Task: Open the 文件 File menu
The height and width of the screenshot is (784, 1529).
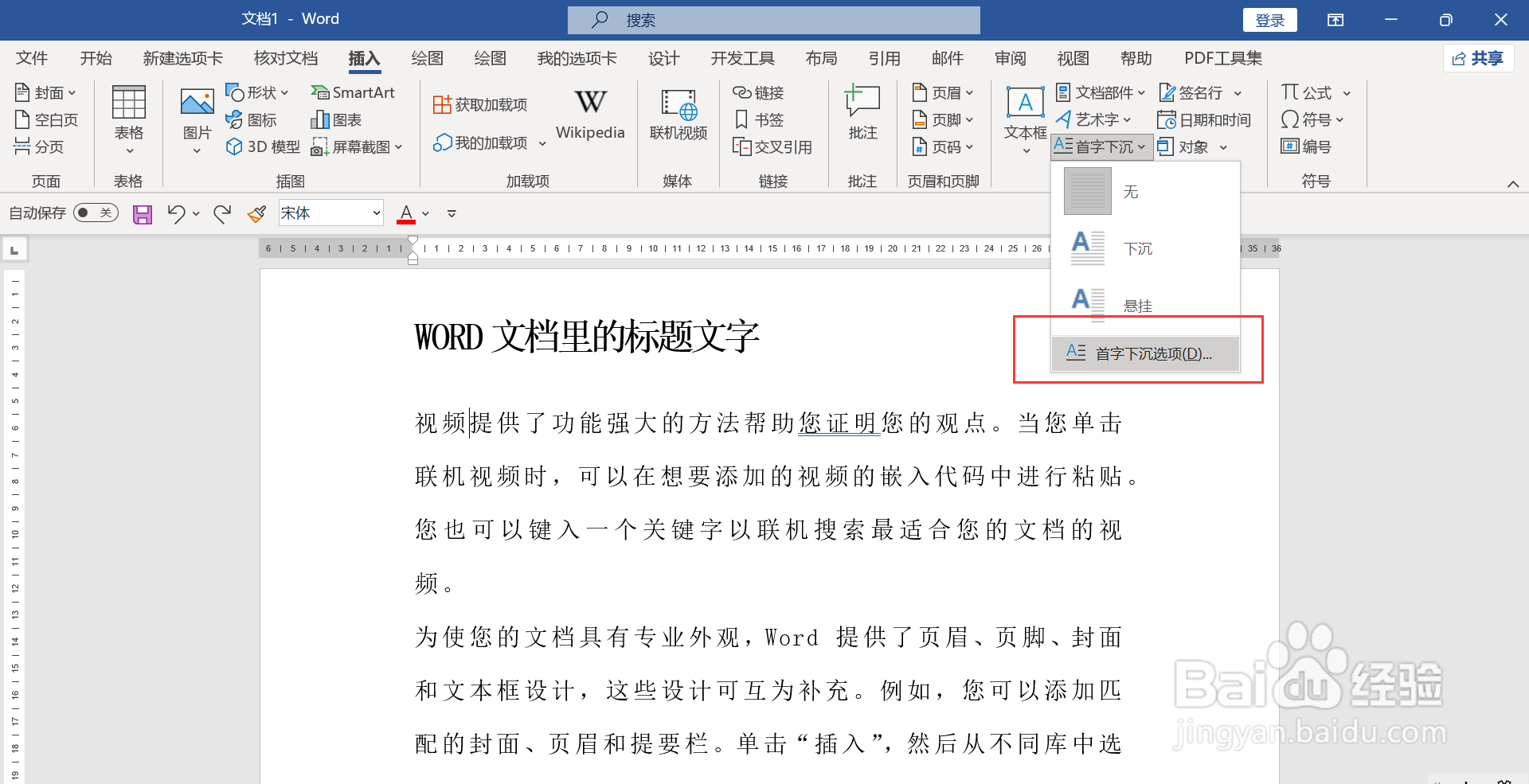Action: coord(32,58)
